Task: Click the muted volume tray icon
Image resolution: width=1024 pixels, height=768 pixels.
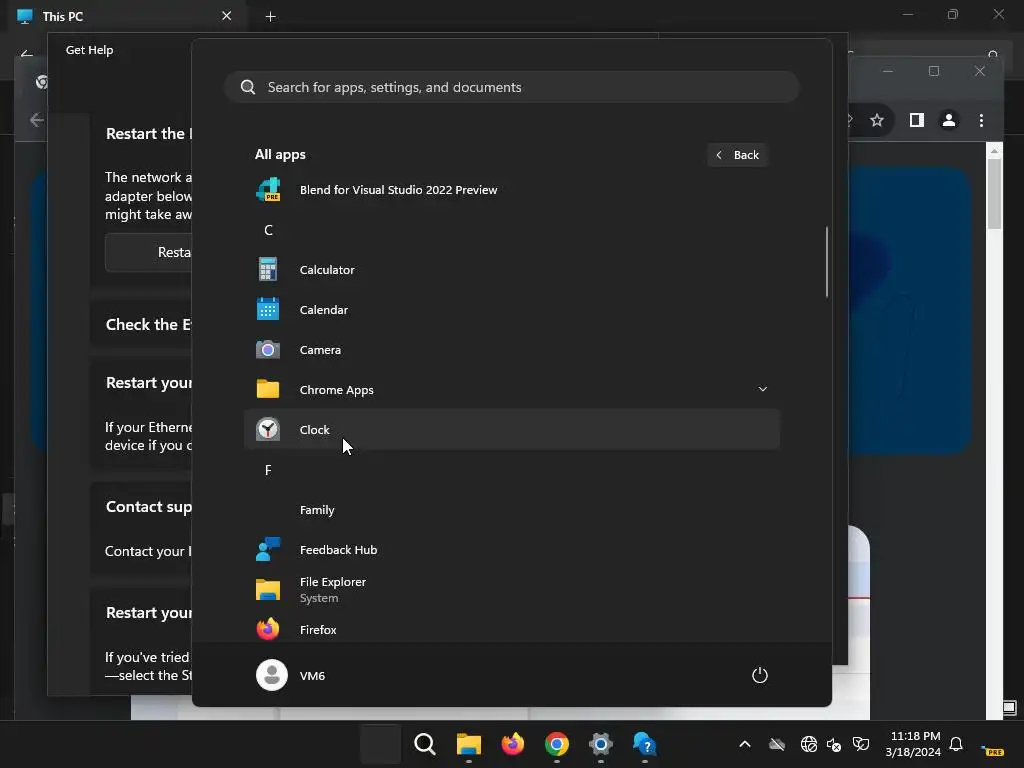Action: pyautogui.click(x=834, y=744)
